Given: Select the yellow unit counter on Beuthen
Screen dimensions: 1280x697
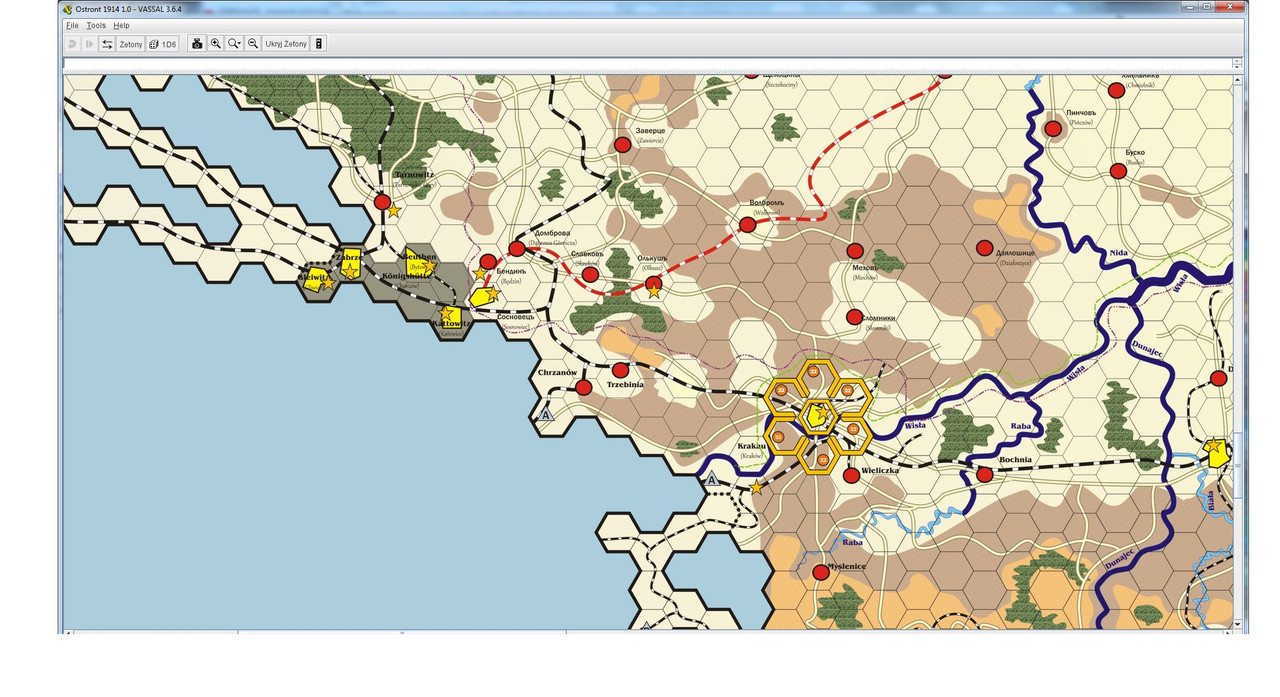Looking at the screenshot, I should 419,263.
